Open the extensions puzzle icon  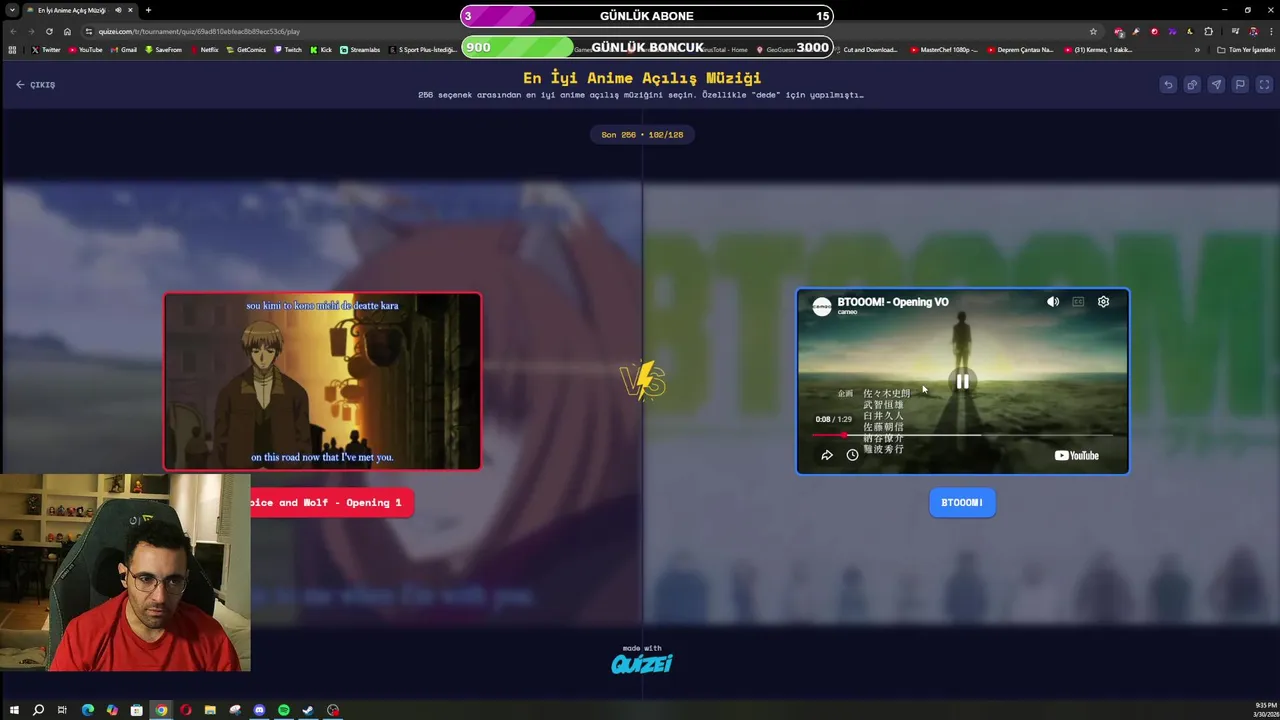1208,31
